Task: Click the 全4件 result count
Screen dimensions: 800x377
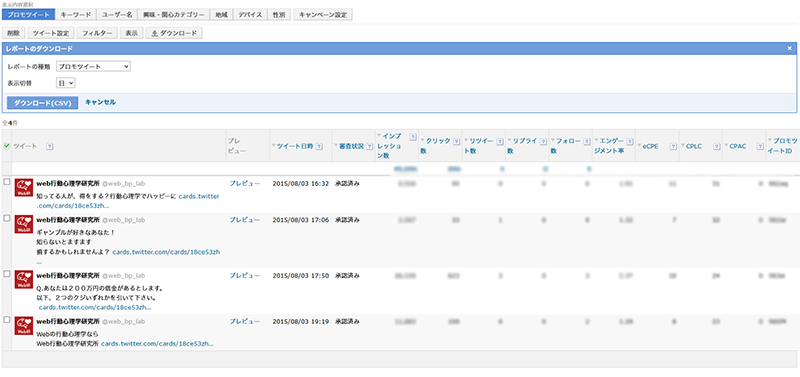Action: click(10, 123)
